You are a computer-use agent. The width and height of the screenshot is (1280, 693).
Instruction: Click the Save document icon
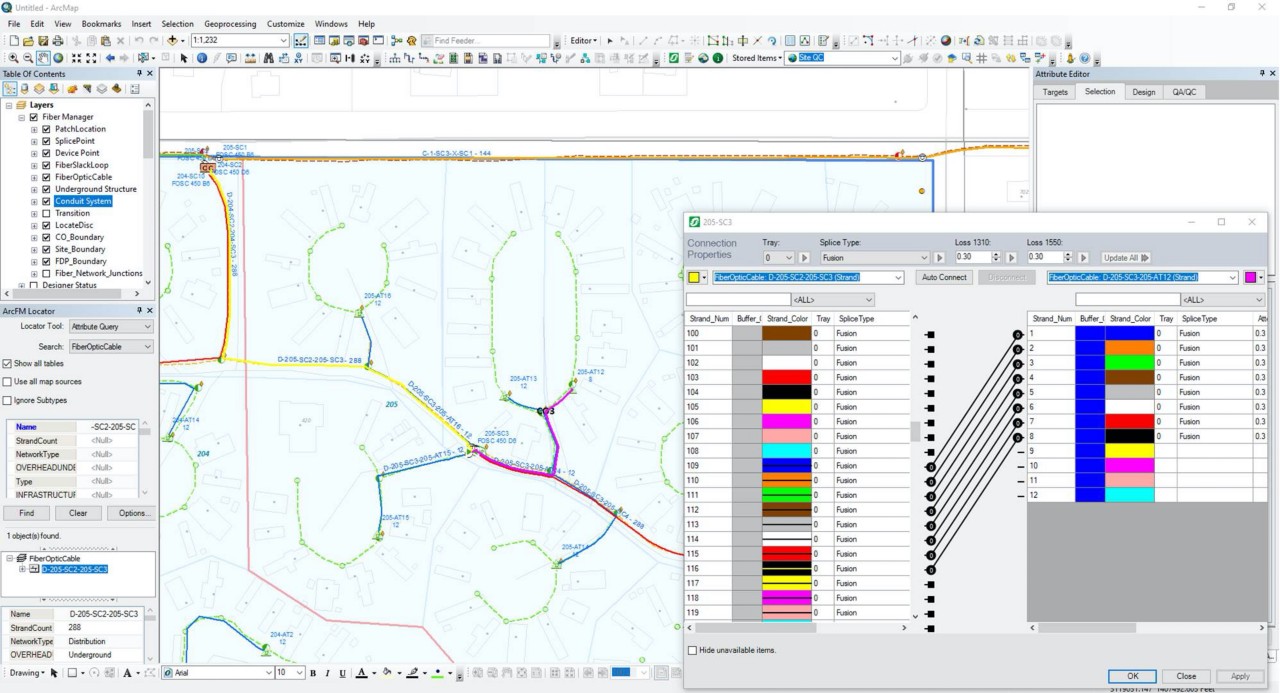click(43, 41)
